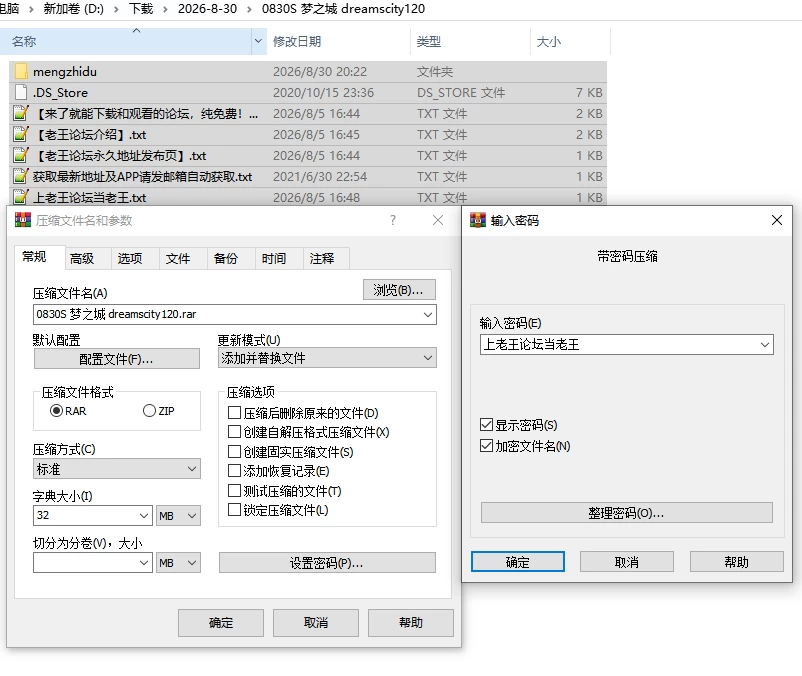The height and width of the screenshot is (676, 802).
Task: Select RAR archive format
Action: (56, 411)
